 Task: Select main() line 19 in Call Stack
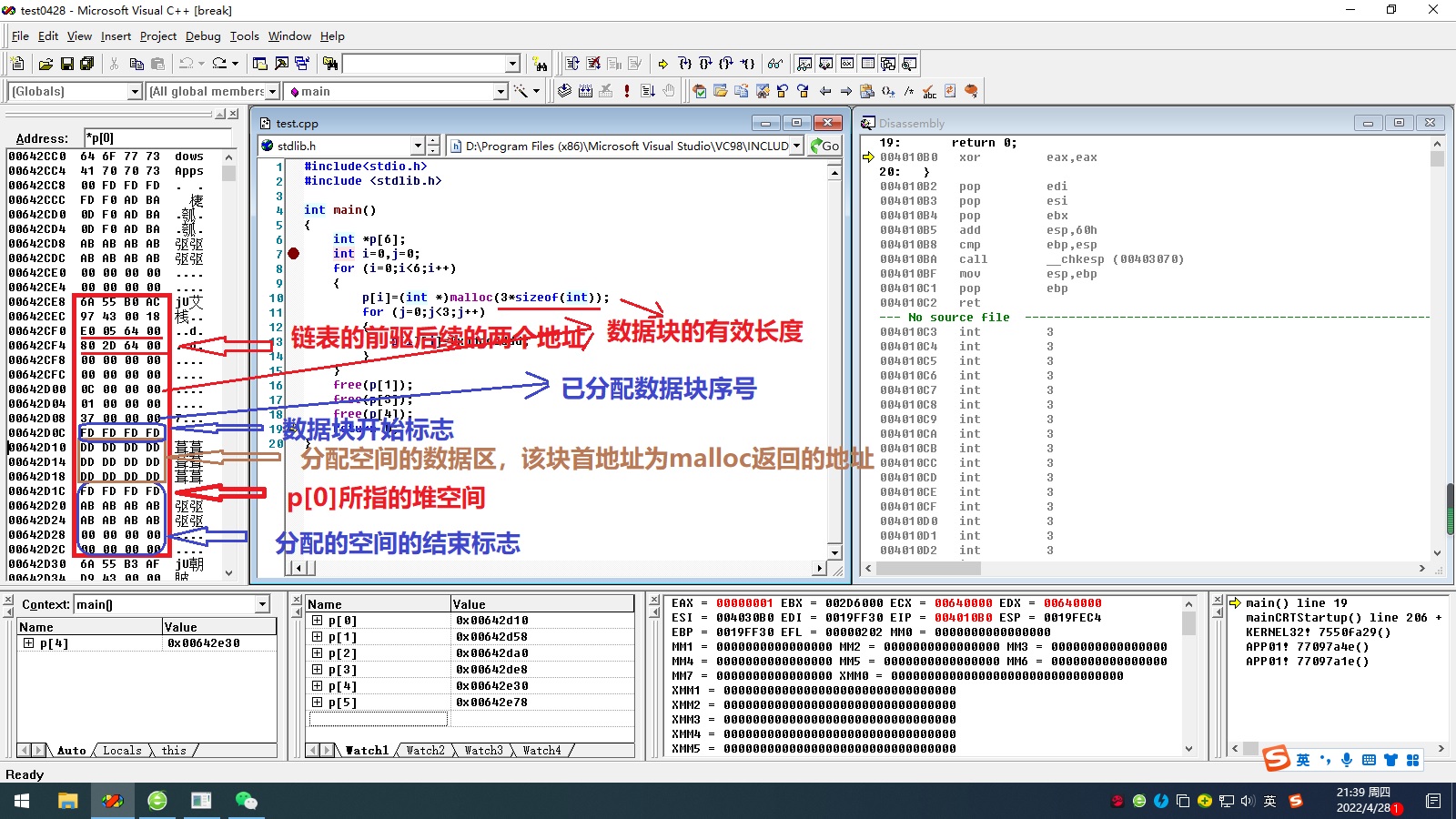click(1296, 603)
